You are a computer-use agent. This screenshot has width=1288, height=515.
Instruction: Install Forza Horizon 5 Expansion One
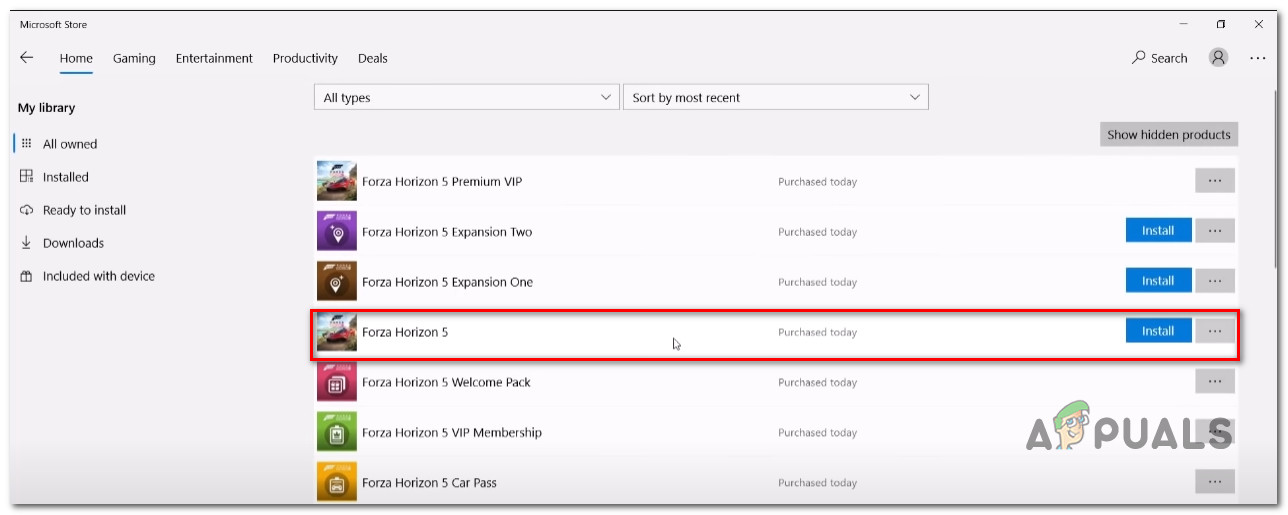[1158, 281]
